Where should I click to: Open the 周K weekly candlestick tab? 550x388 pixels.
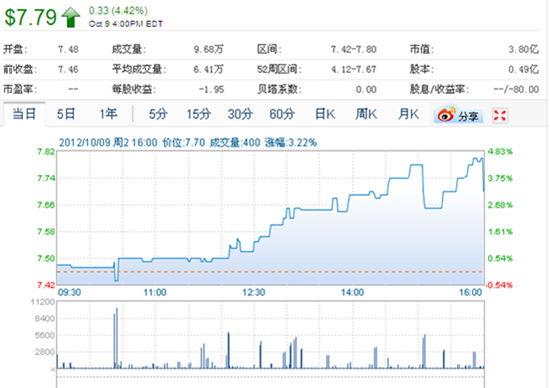coord(366,114)
